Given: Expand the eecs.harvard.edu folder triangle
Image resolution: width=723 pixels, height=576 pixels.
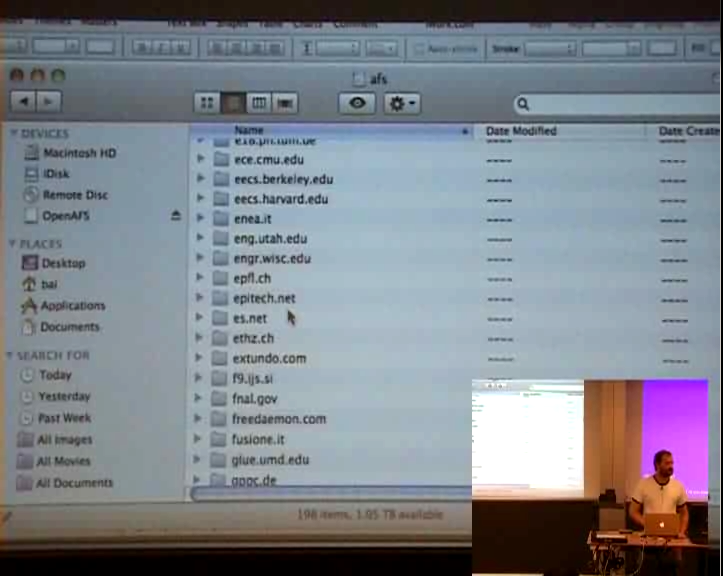Looking at the screenshot, I should click(x=201, y=198).
